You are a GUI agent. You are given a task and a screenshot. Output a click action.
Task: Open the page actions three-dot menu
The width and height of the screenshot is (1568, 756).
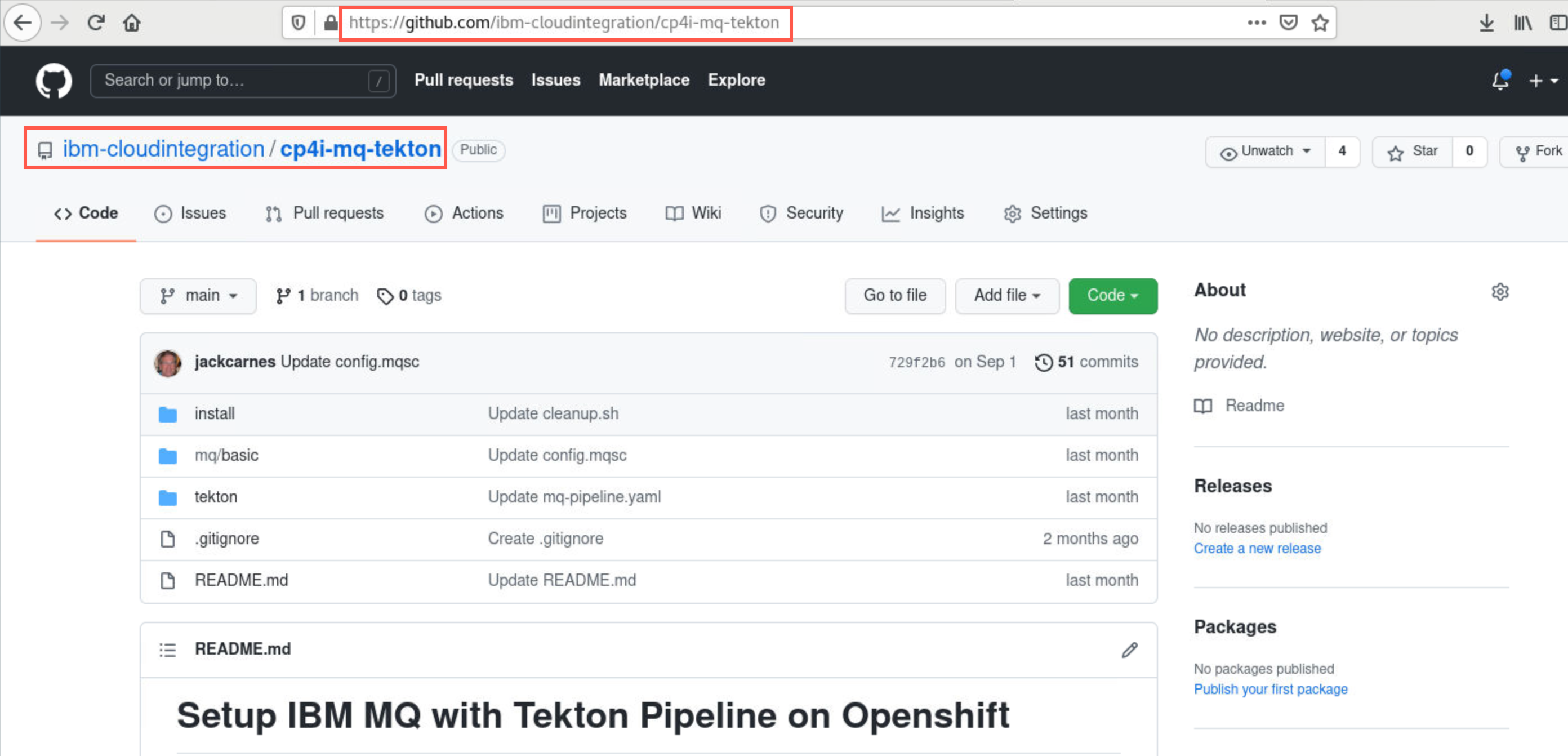click(1257, 23)
